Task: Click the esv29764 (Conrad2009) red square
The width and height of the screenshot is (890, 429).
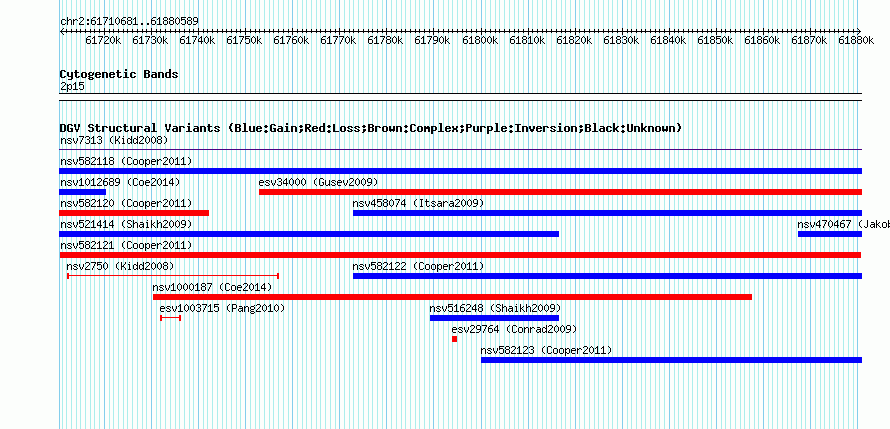Action: coord(455,339)
